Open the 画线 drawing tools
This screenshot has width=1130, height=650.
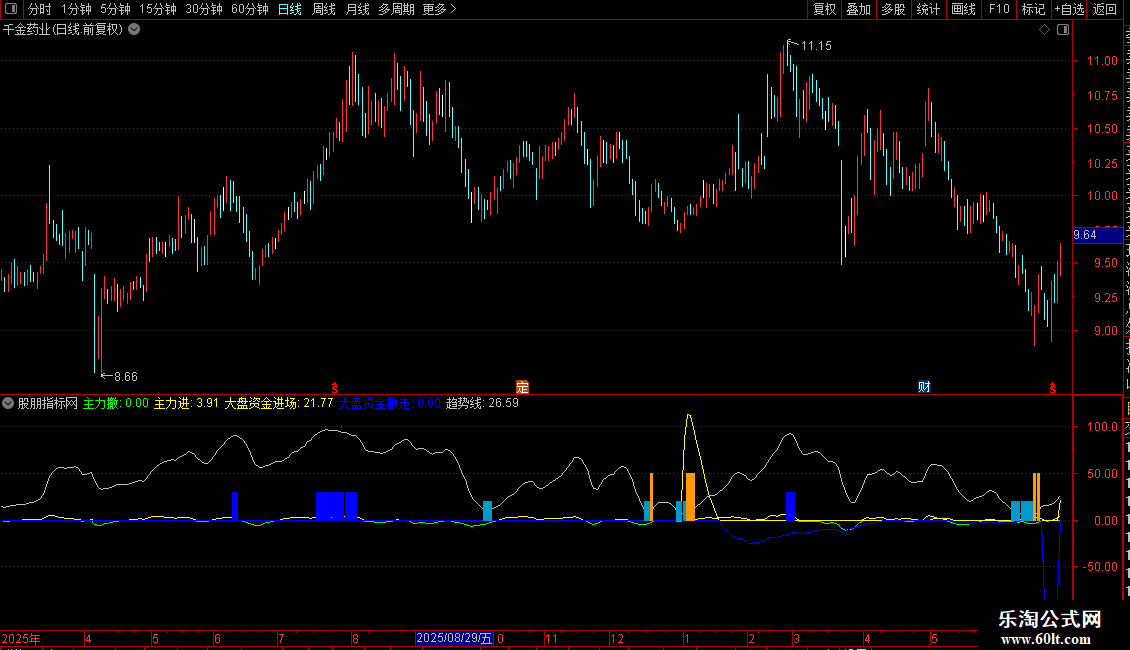[963, 9]
